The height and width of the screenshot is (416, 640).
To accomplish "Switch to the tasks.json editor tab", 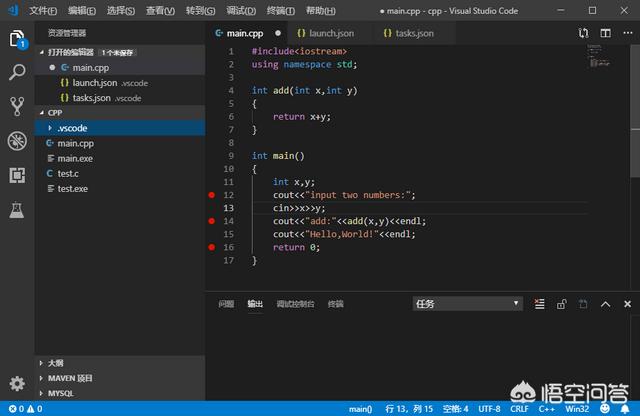I will point(415,33).
